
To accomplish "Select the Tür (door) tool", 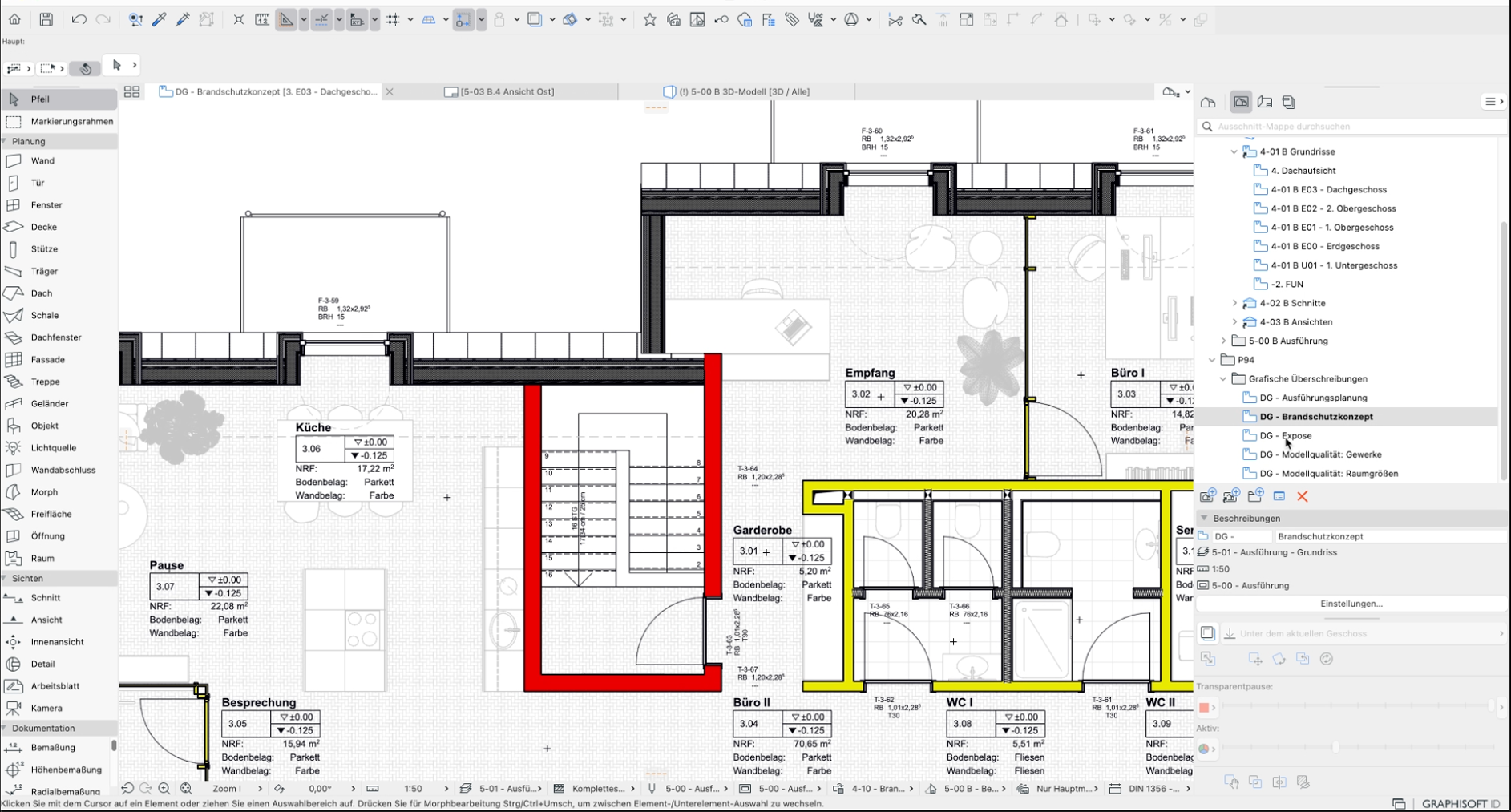I will tap(59, 183).
